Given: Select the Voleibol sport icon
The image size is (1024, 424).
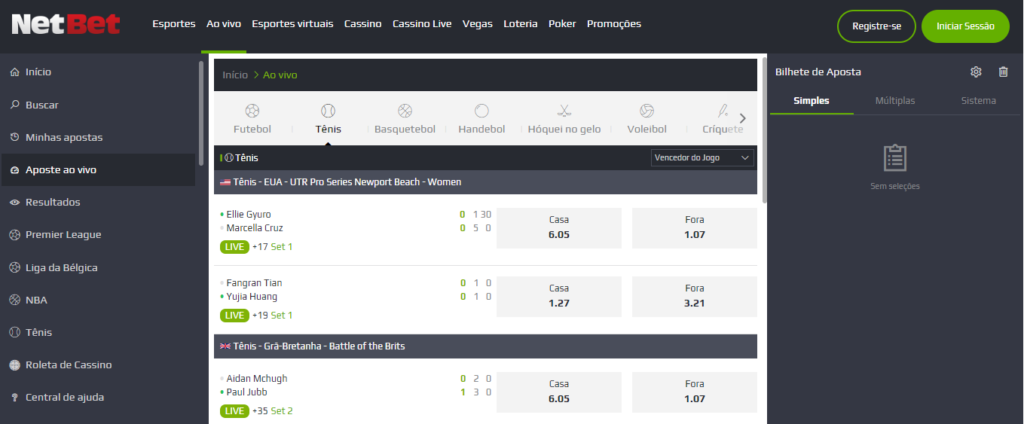Looking at the screenshot, I should pyautogui.click(x=646, y=119).
